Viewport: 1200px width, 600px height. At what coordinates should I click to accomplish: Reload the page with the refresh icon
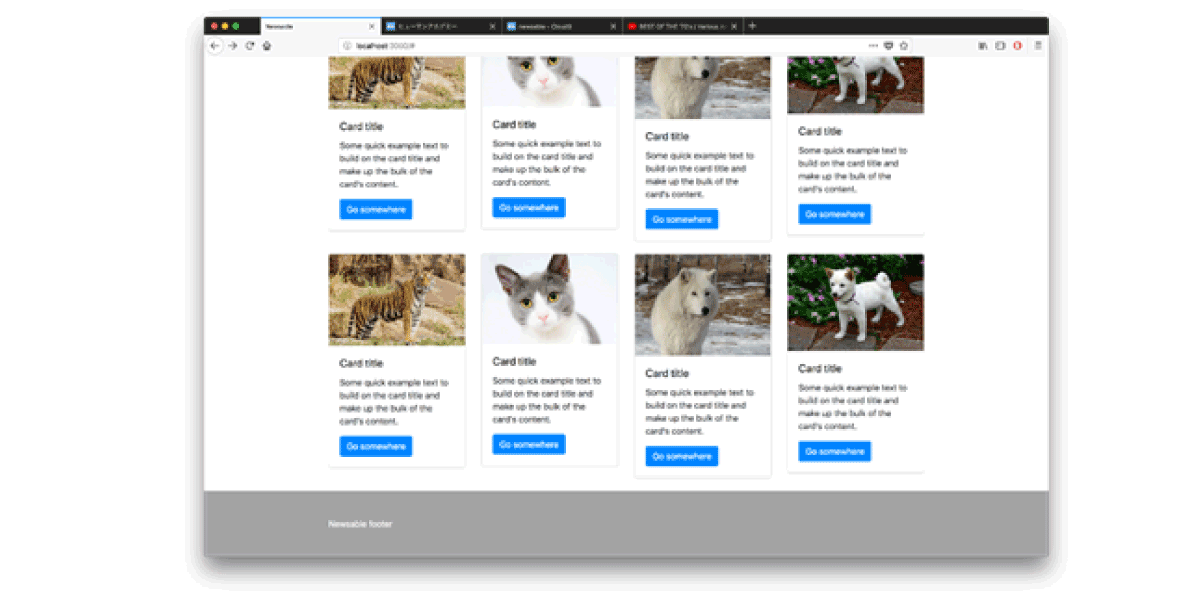coord(250,46)
